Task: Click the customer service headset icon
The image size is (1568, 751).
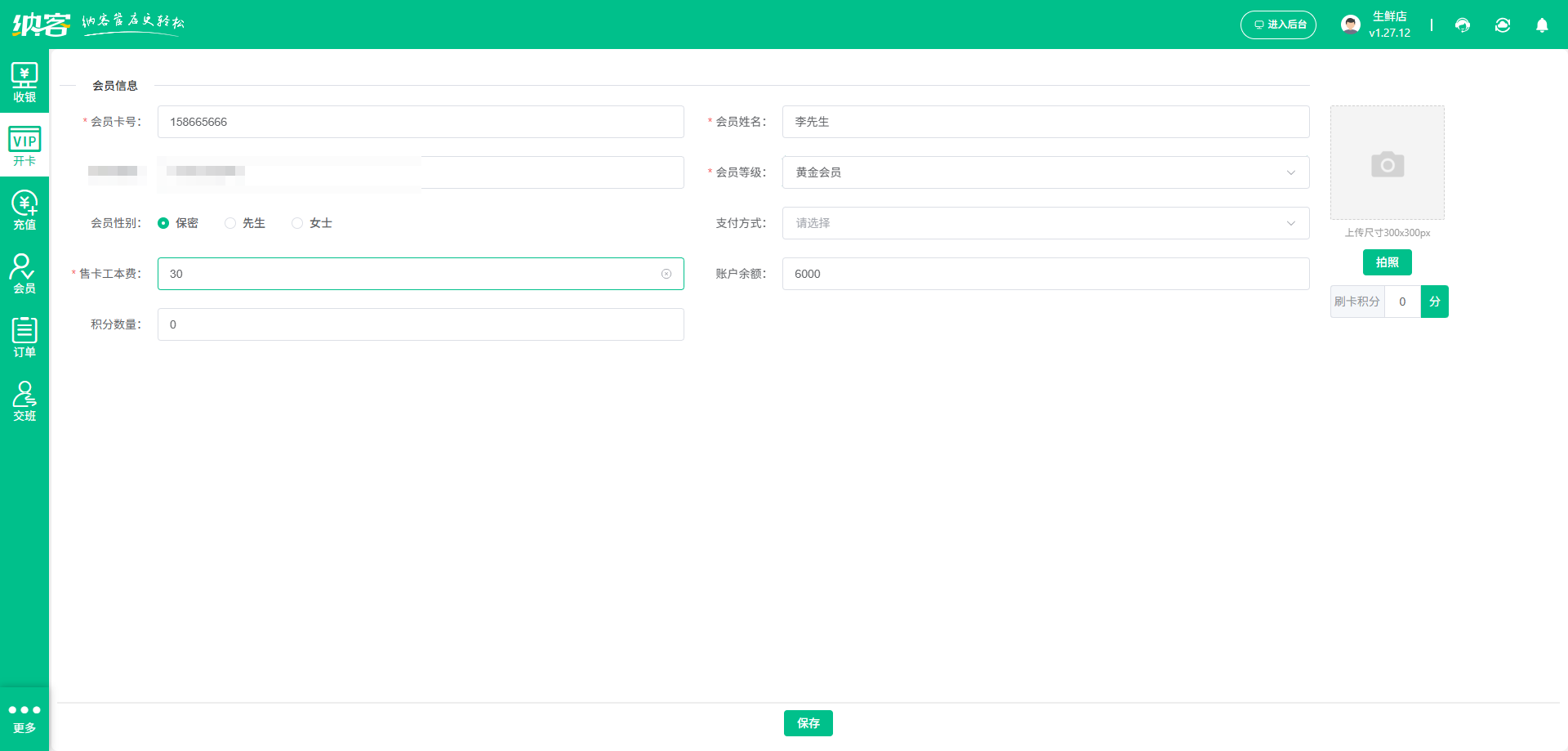Action: coord(1463,25)
